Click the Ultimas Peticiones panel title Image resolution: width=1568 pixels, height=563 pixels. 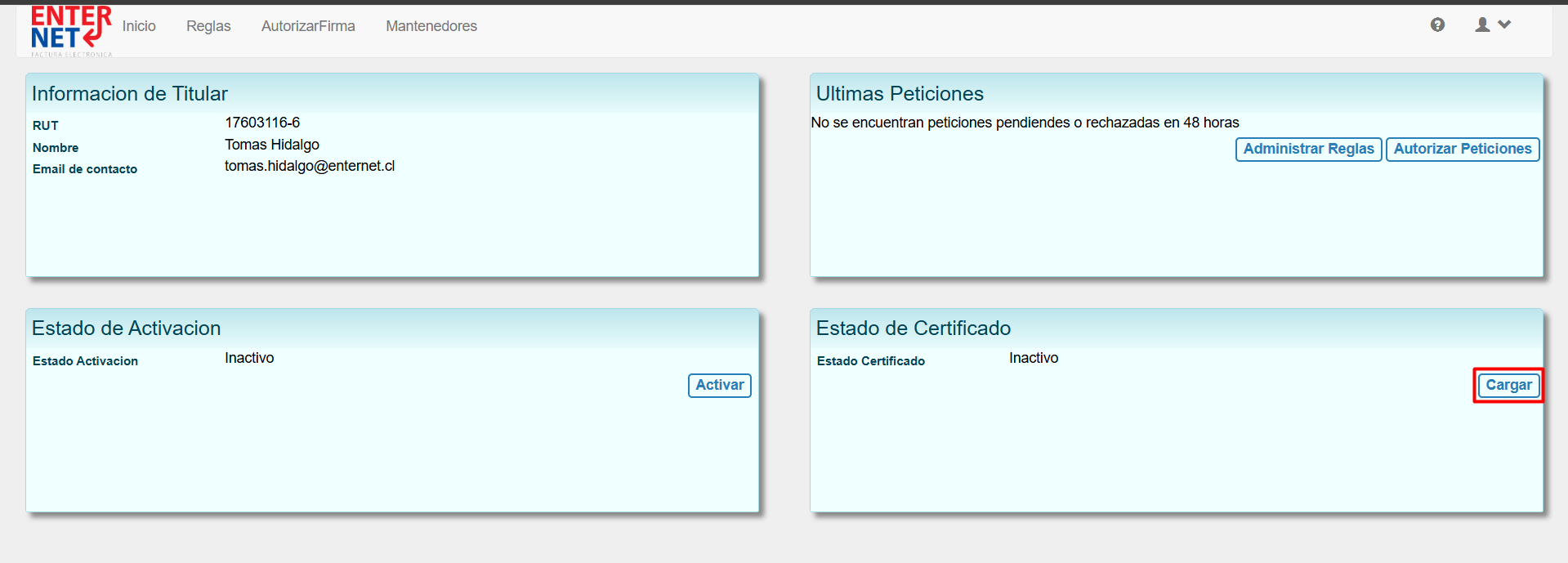(900, 94)
